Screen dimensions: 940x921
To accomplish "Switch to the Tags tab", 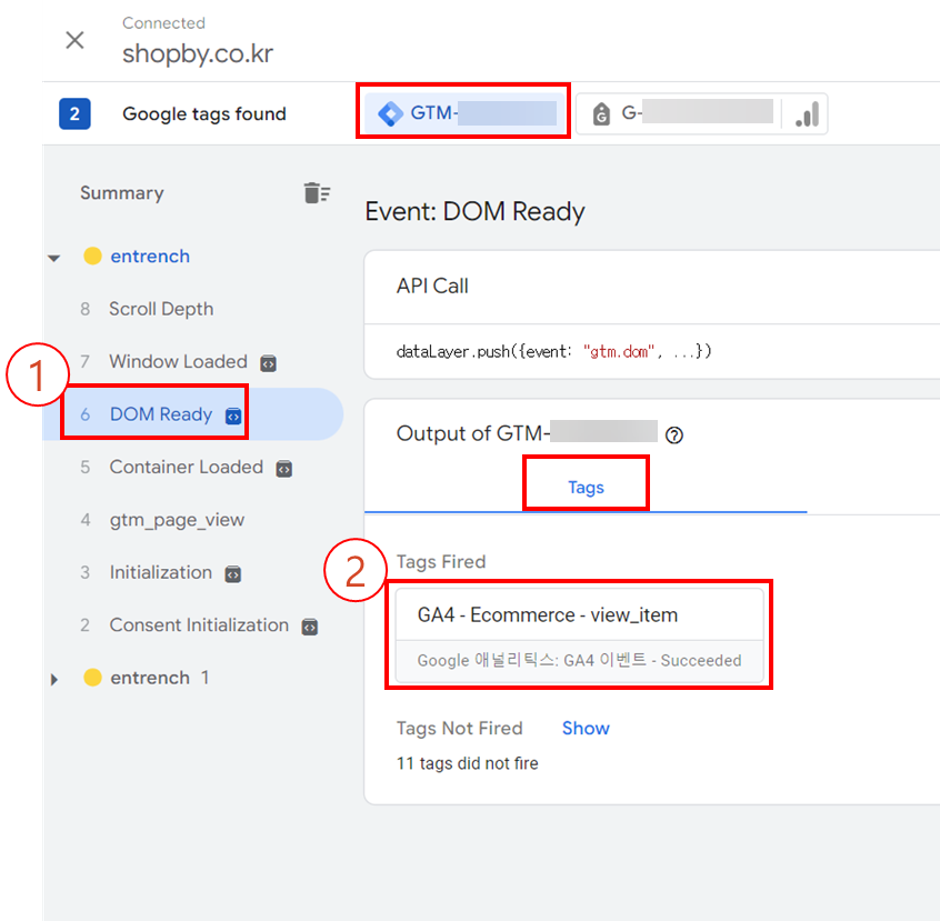I will point(586,487).
